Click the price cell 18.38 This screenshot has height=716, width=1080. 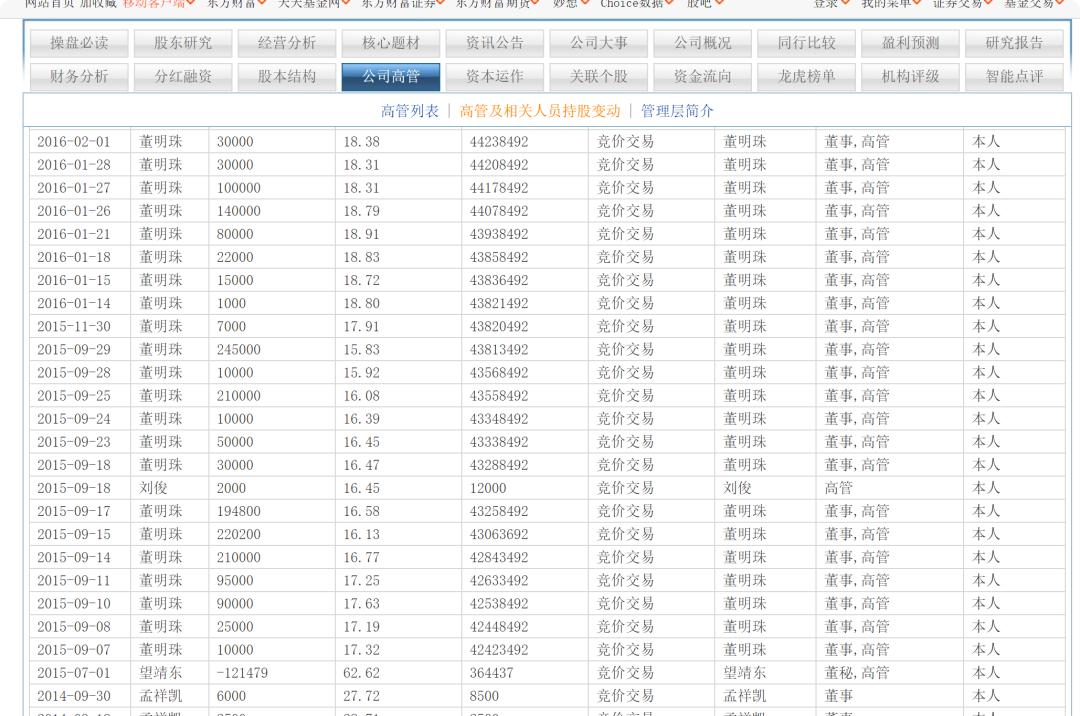point(362,142)
